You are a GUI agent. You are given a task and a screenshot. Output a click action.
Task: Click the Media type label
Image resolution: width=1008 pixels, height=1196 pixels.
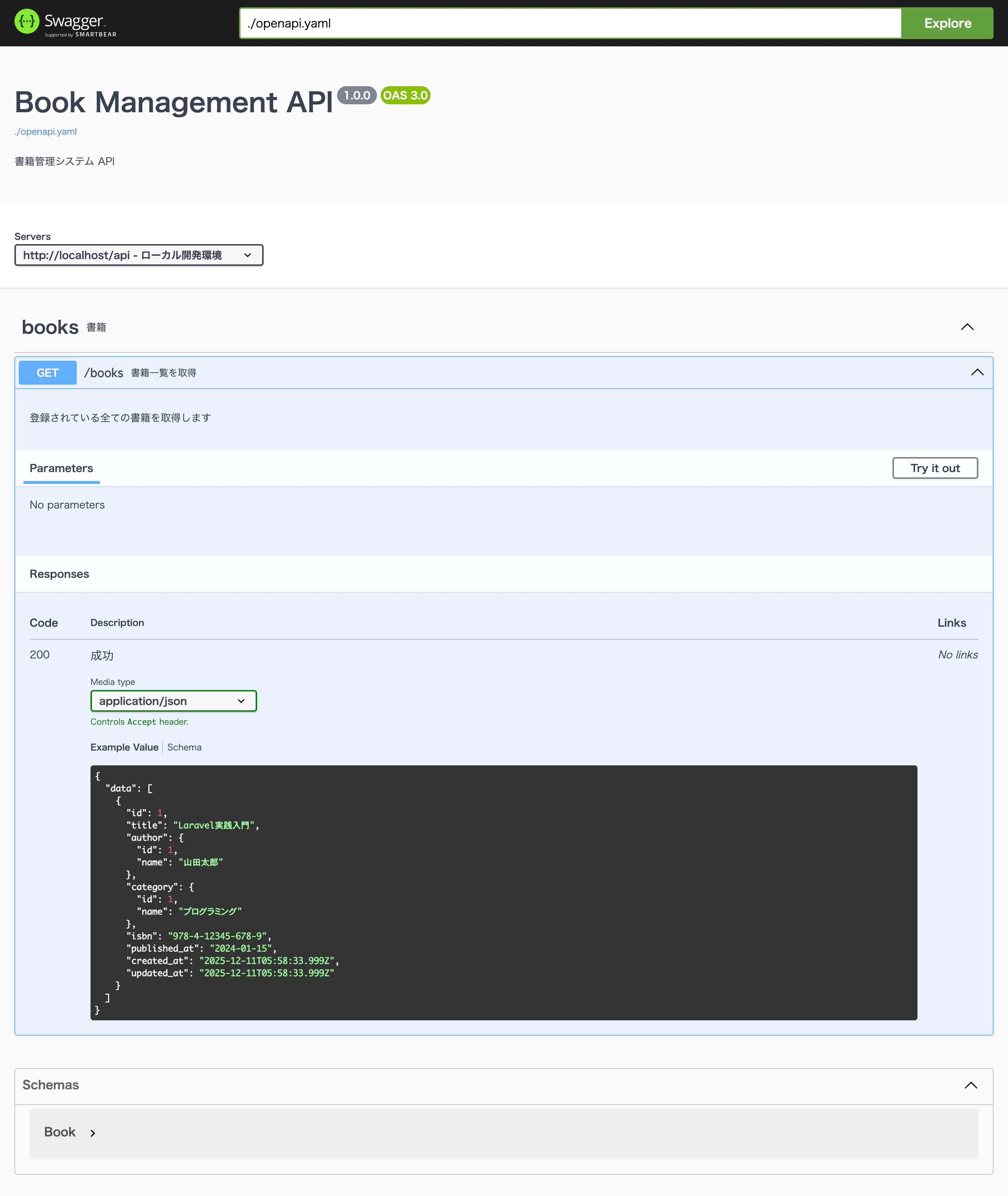click(x=113, y=682)
